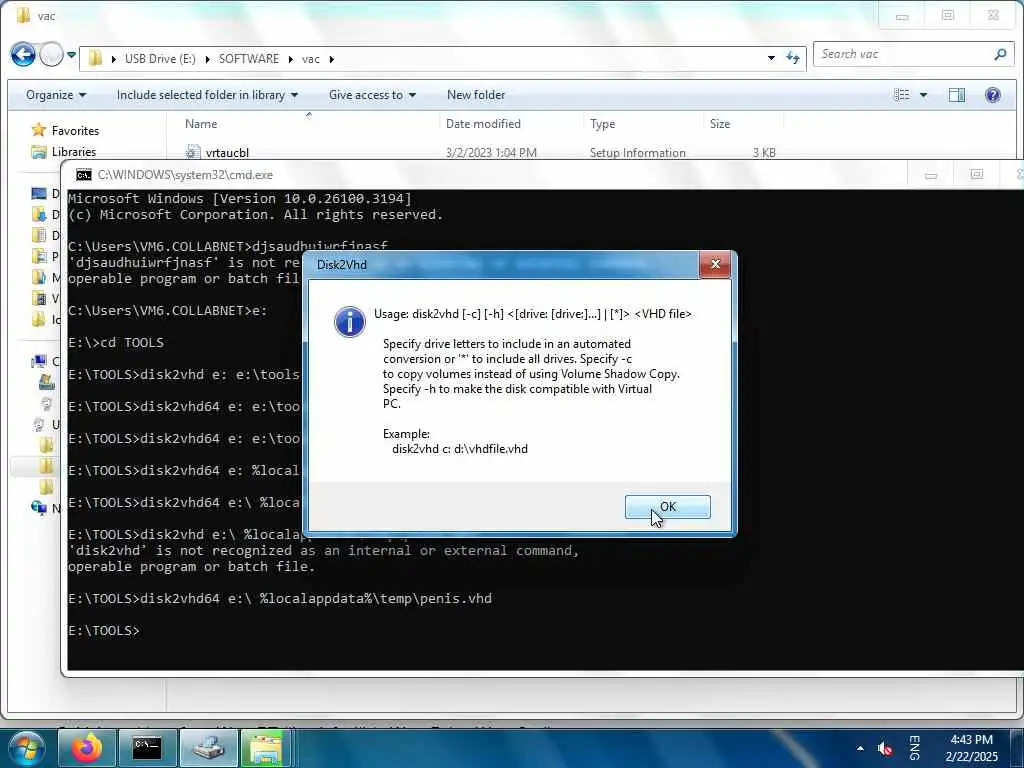Viewport: 1024px width, 768px height.
Task: Expand the arrow after vac in breadcrumb
Action: coord(332,59)
